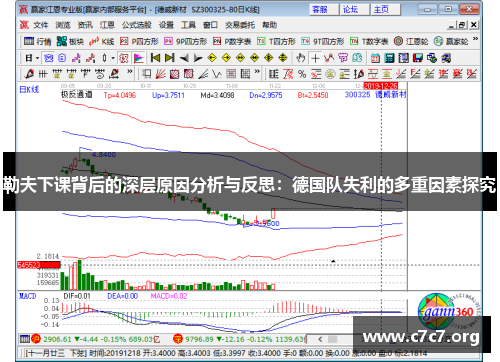Click the MACD panel label
This screenshot has width=500, height=362.
point(27,296)
